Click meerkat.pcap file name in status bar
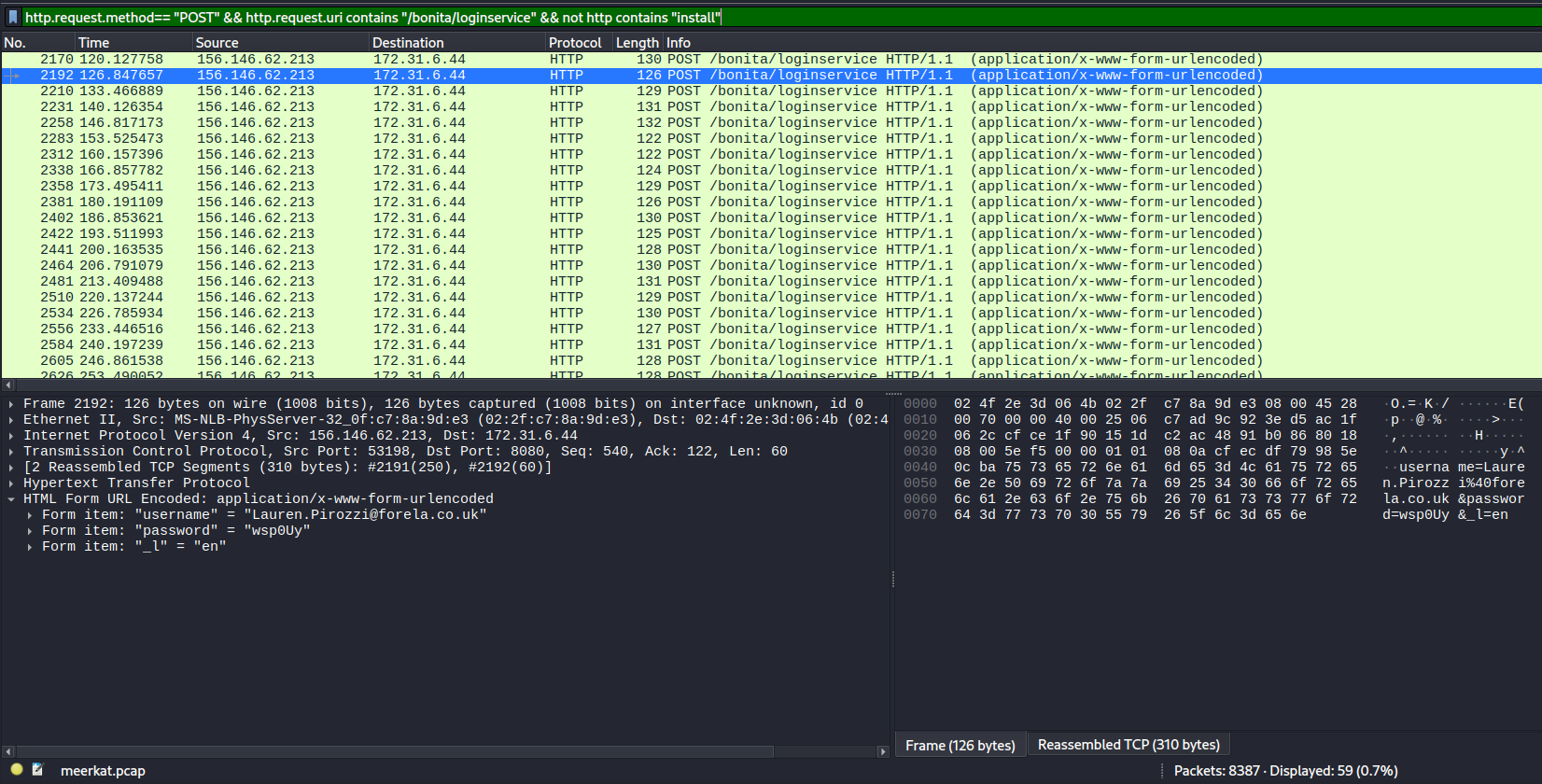The image size is (1542, 784). [103, 771]
